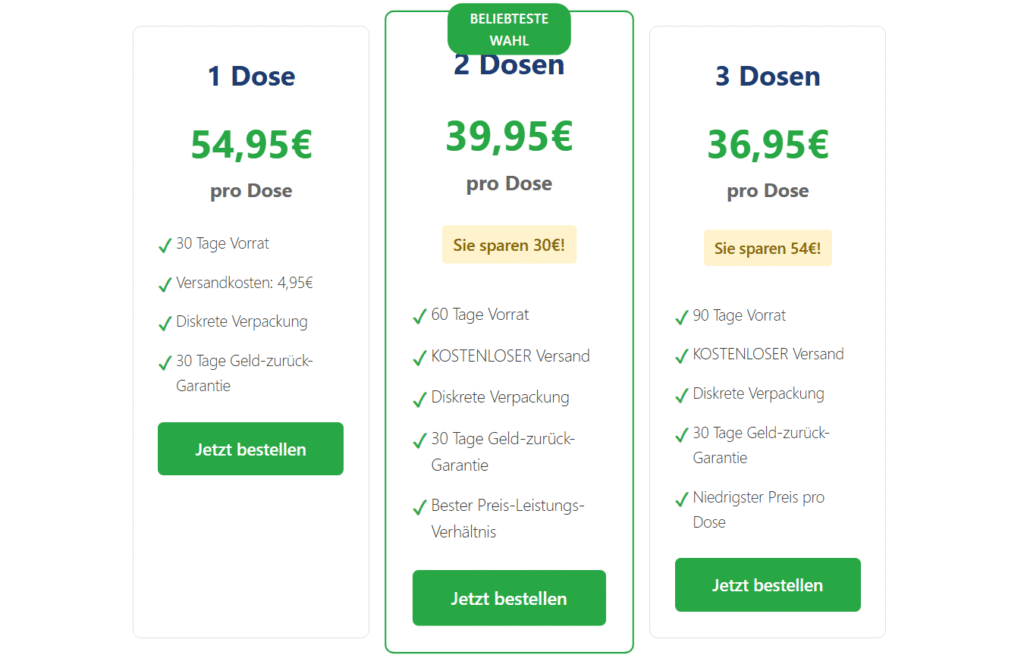
Task: Click checkmark beside "30 Tage Vorrat"
Action: point(165,245)
